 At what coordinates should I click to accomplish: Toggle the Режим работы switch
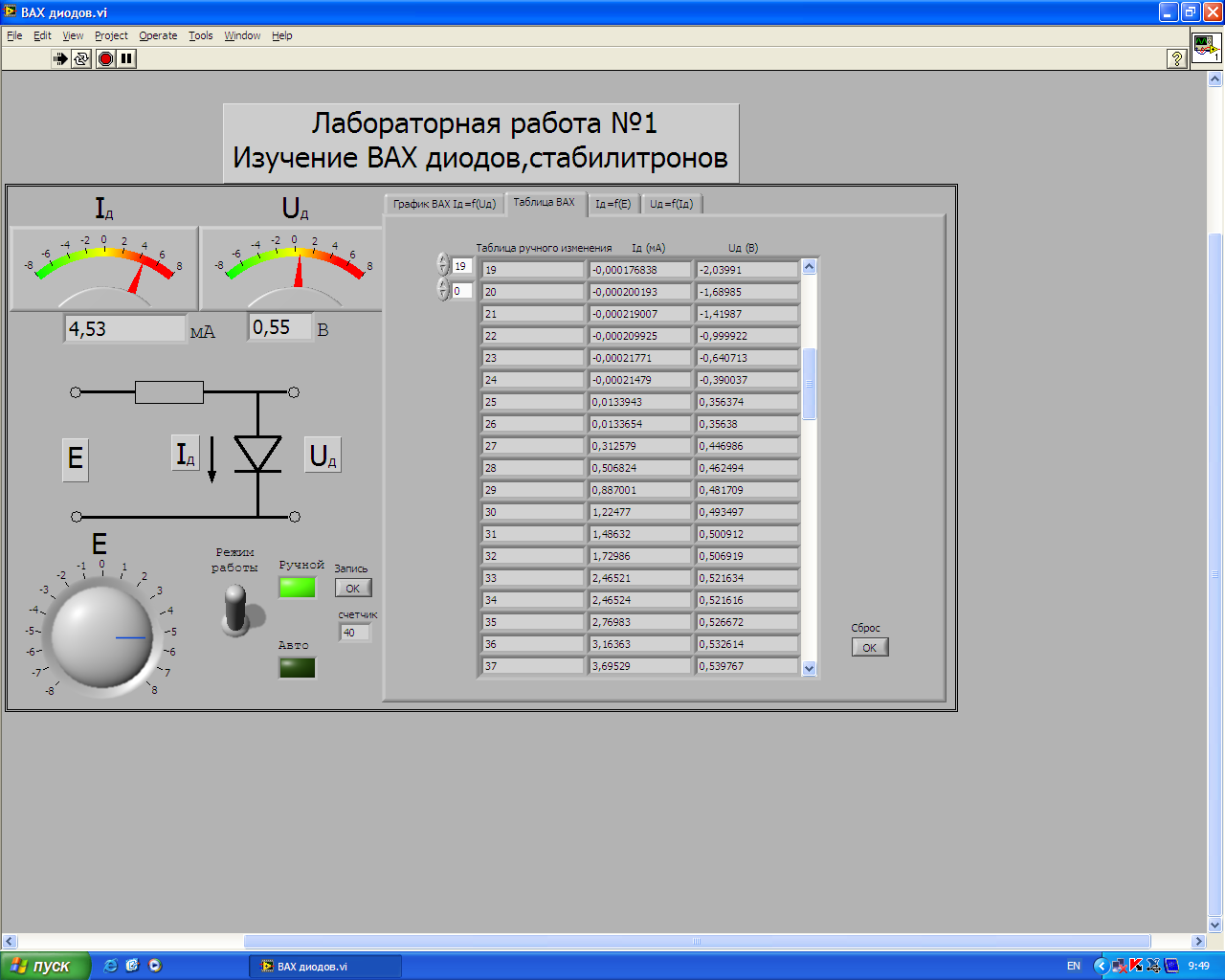coord(235,610)
